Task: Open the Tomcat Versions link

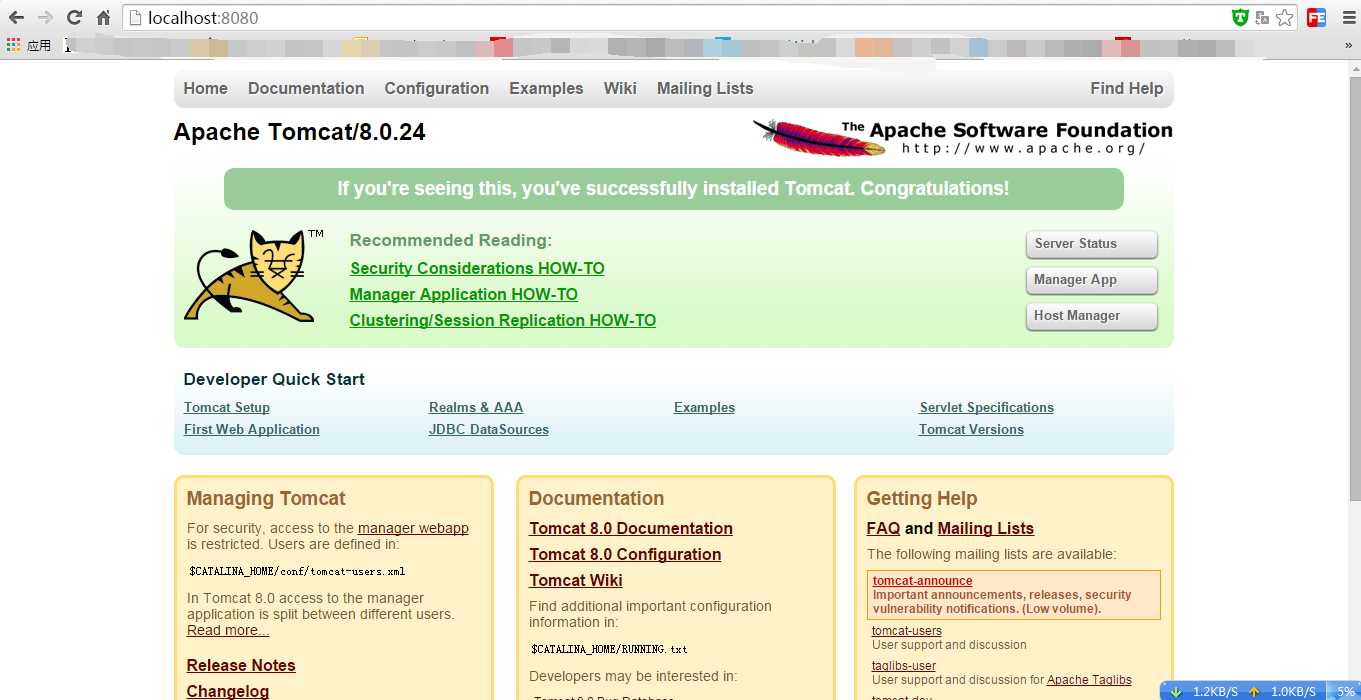Action: click(972, 429)
